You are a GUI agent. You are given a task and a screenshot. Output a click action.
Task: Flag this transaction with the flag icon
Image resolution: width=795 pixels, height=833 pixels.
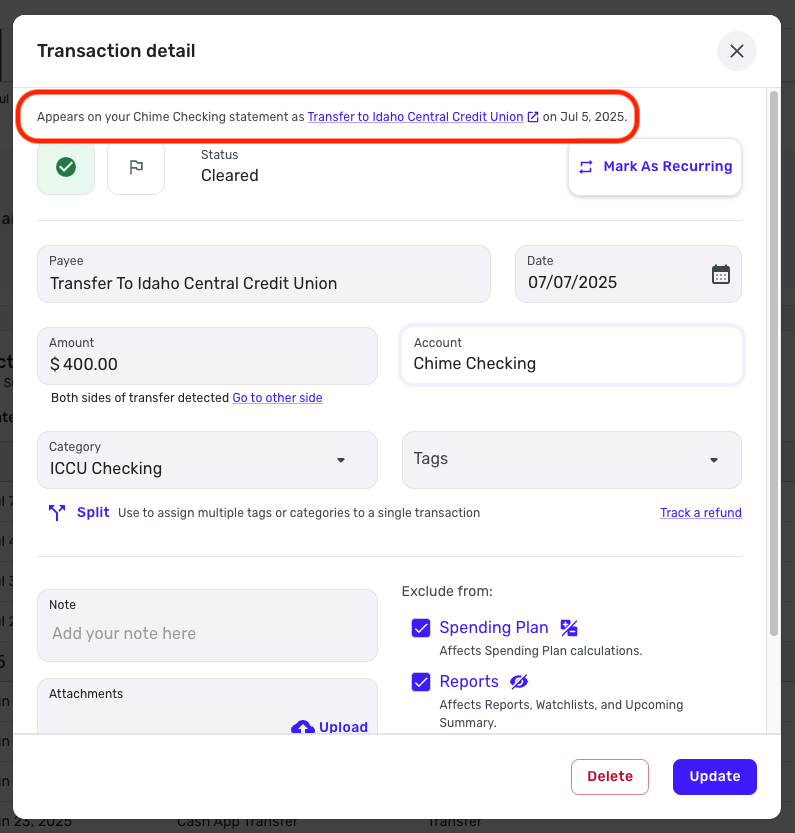[136, 167]
